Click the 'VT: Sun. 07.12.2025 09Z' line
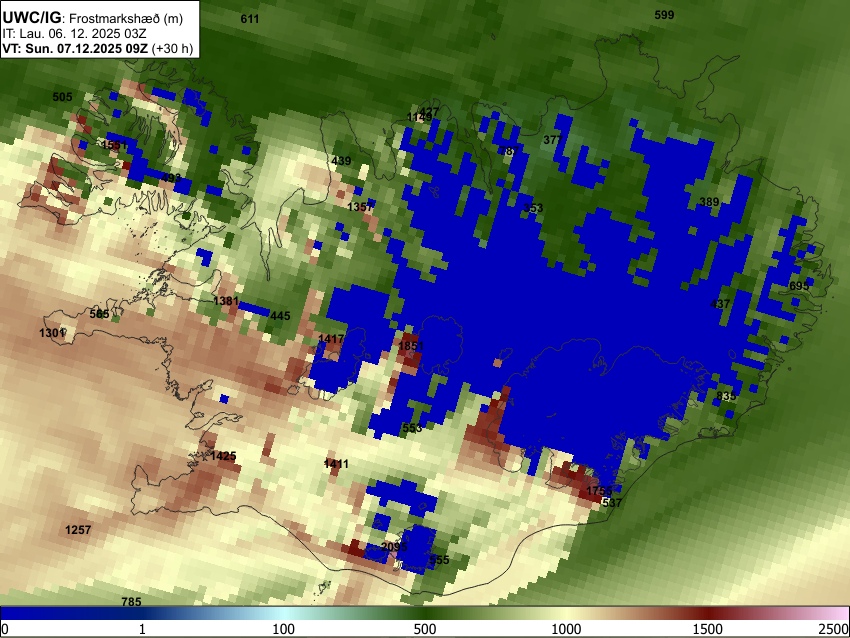850x638 pixels. 75,48
